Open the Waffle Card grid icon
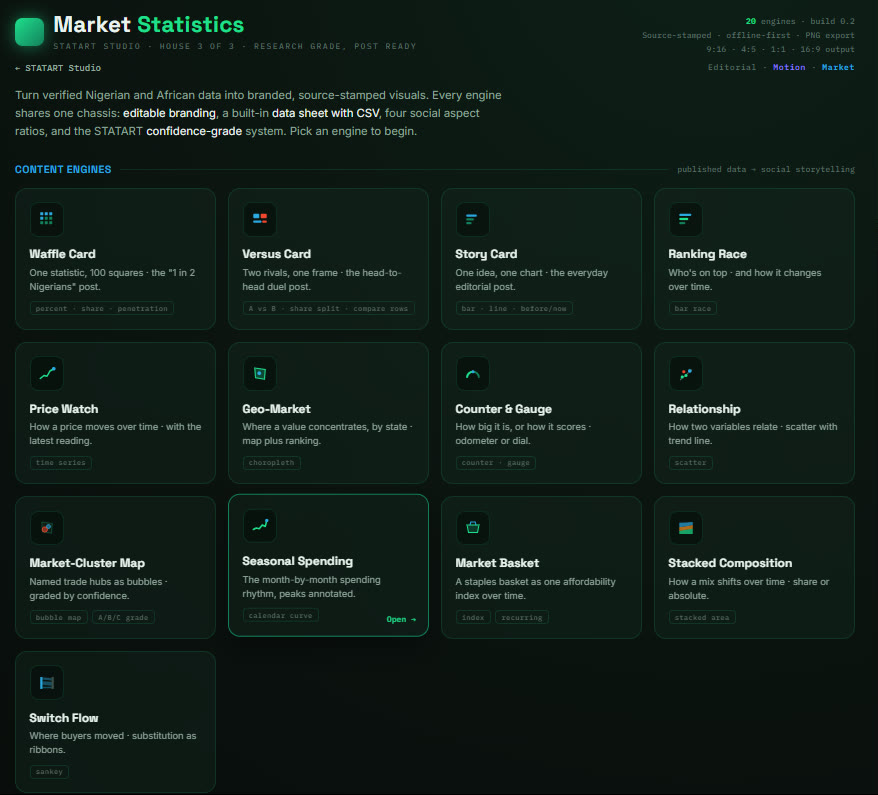Image resolution: width=878 pixels, height=795 pixels. tap(46, 218)
